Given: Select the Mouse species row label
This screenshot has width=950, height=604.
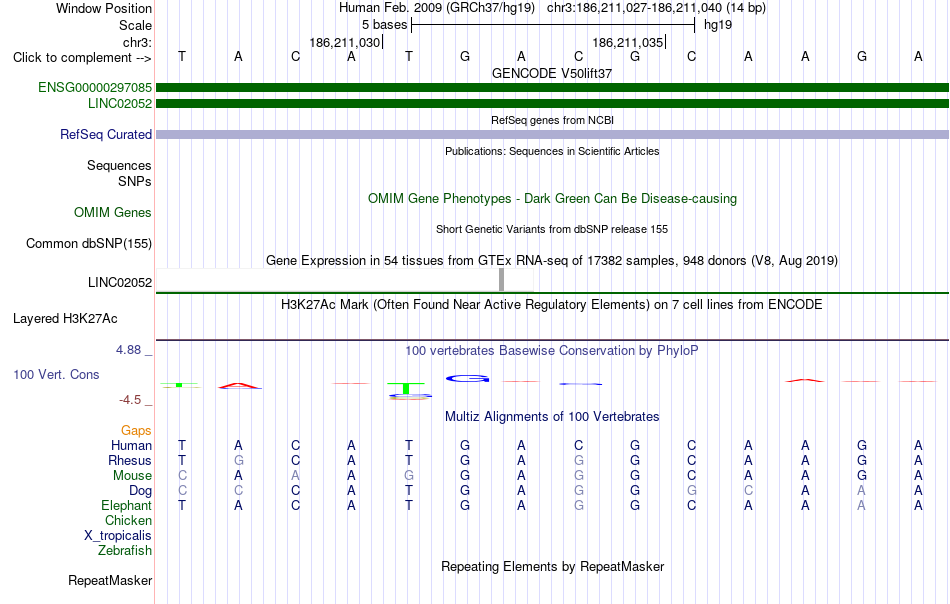Looking at the screenshot, I should 132,476.
